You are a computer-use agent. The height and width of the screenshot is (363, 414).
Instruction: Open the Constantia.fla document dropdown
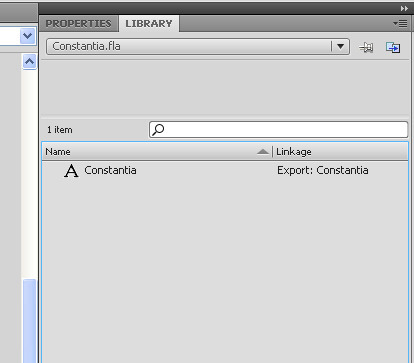coord(198,46)
